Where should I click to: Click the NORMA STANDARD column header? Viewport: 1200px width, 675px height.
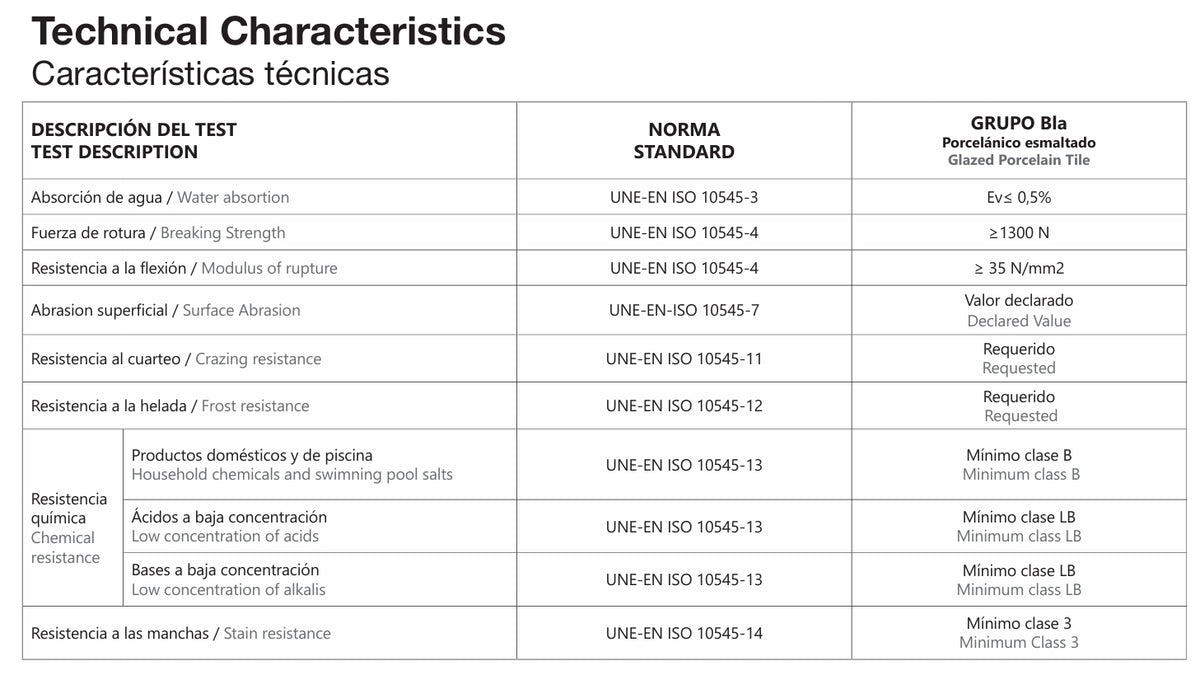[684, 141]
